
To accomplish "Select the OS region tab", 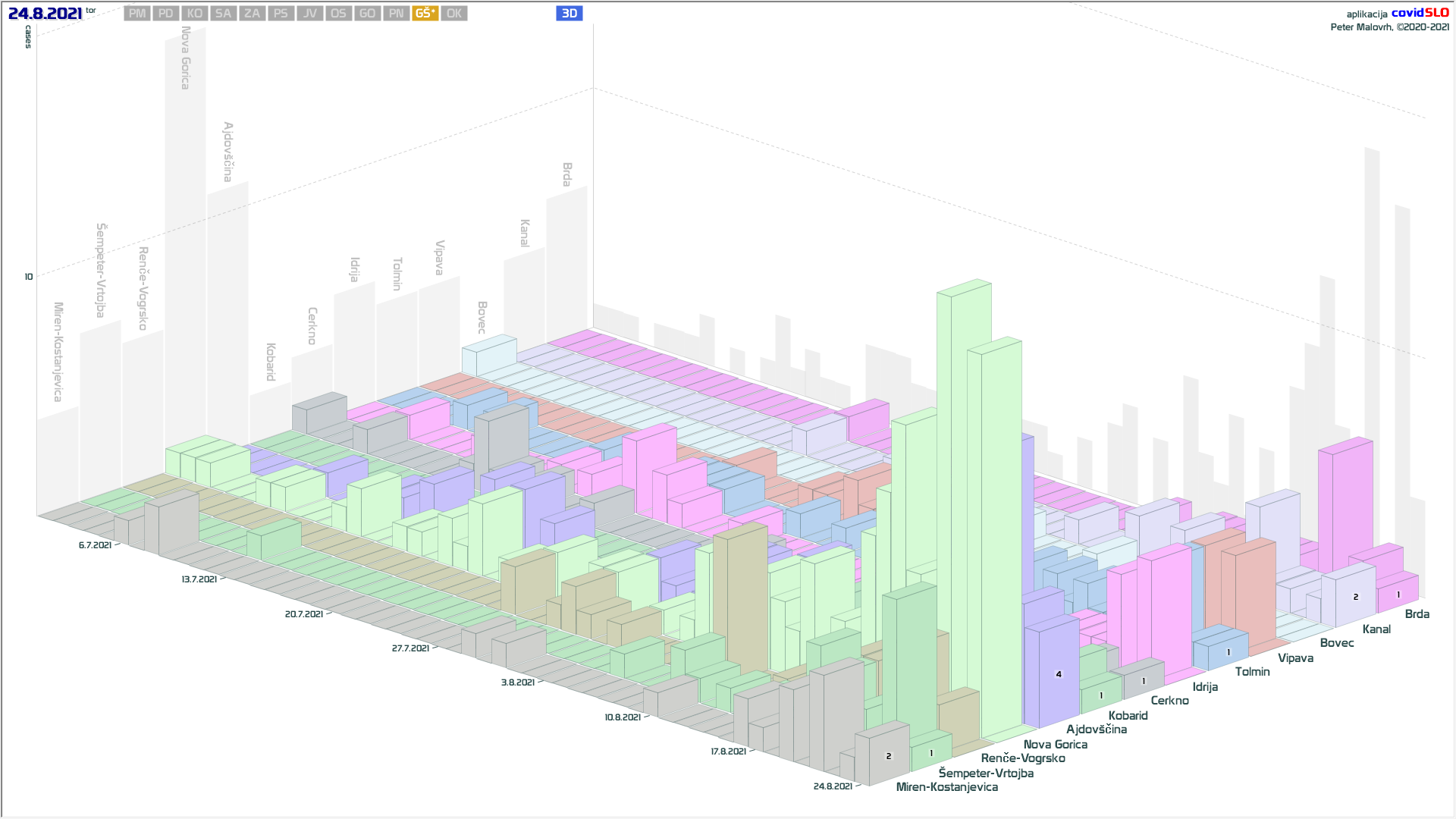I will click(x=338, y=14).
